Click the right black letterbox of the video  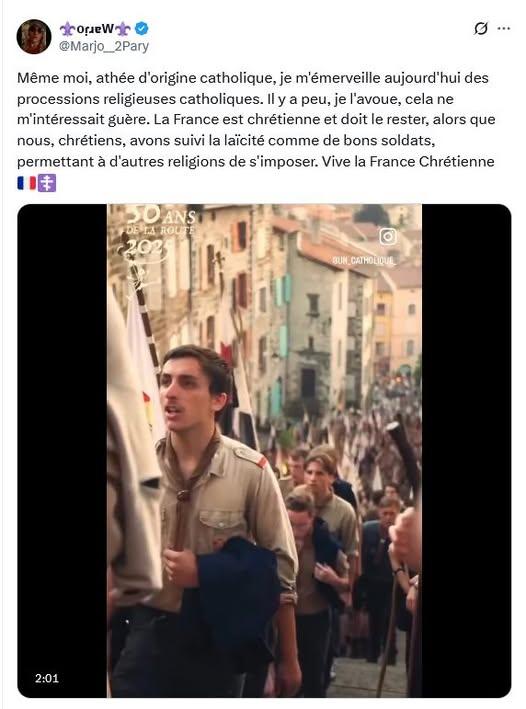tap(466, 450)
